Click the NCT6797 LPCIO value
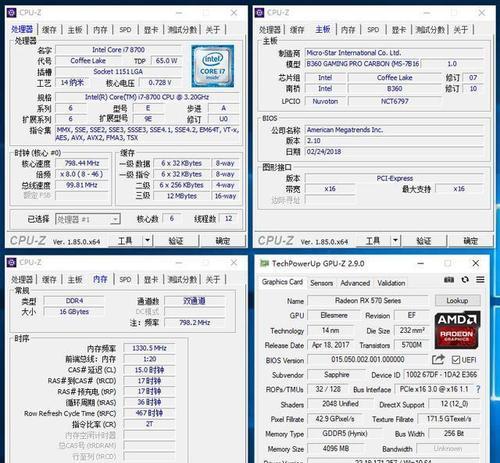500x463 pixels. [x=395, y=101]
